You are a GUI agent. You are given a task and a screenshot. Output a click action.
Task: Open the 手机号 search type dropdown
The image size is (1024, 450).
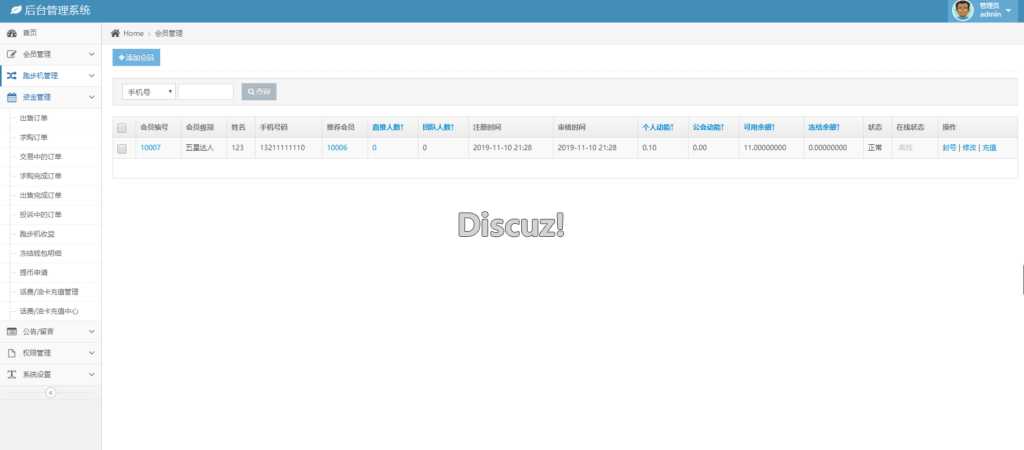tap(149, 91)
